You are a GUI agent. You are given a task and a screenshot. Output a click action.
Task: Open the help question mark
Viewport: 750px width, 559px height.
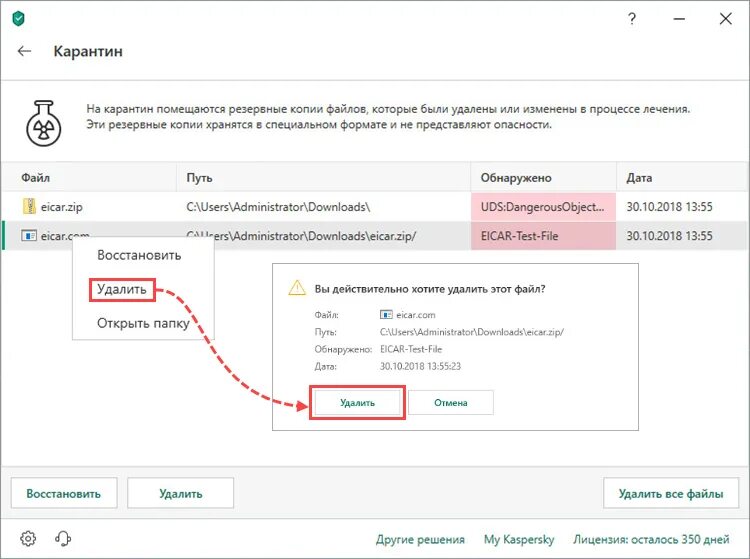(x=631, y=18)
